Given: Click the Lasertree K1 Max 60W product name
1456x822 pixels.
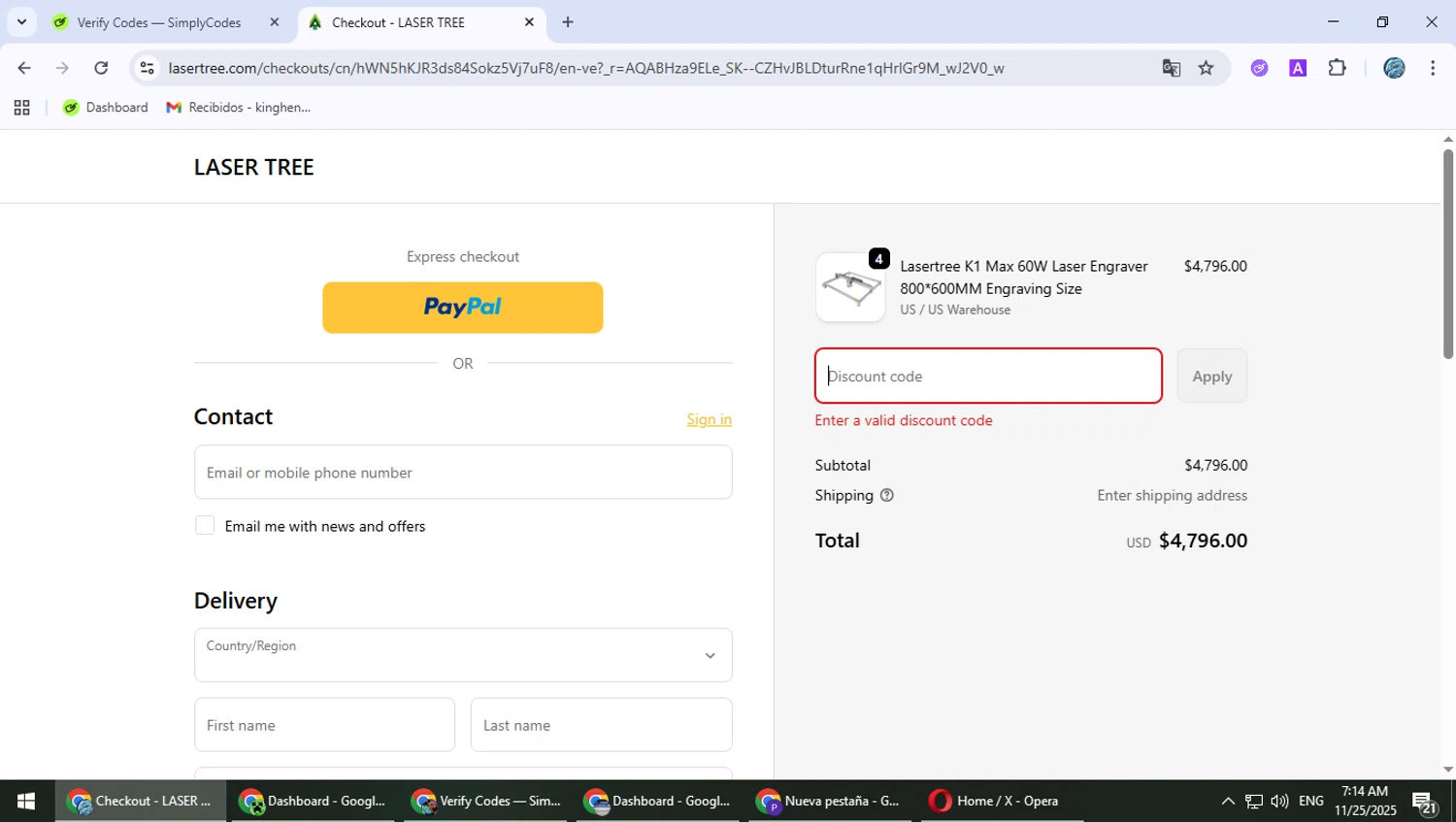Looking at the screenshot, I should [1024, 278].
